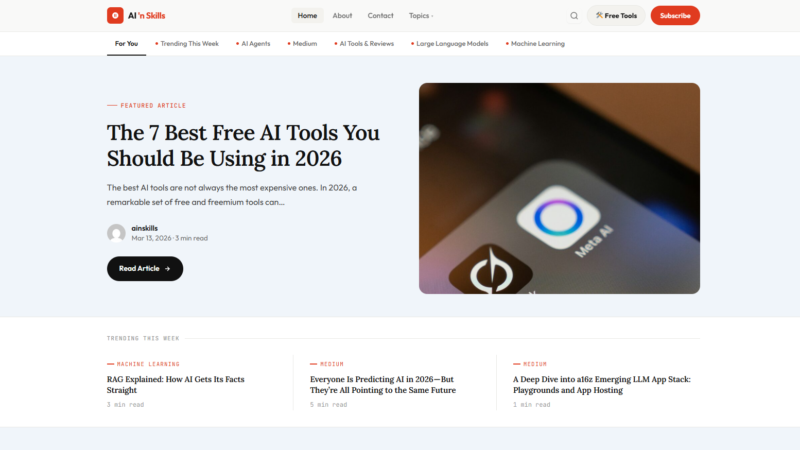
Task: Open the Free Tools button
Action: [x=616, y=15]
